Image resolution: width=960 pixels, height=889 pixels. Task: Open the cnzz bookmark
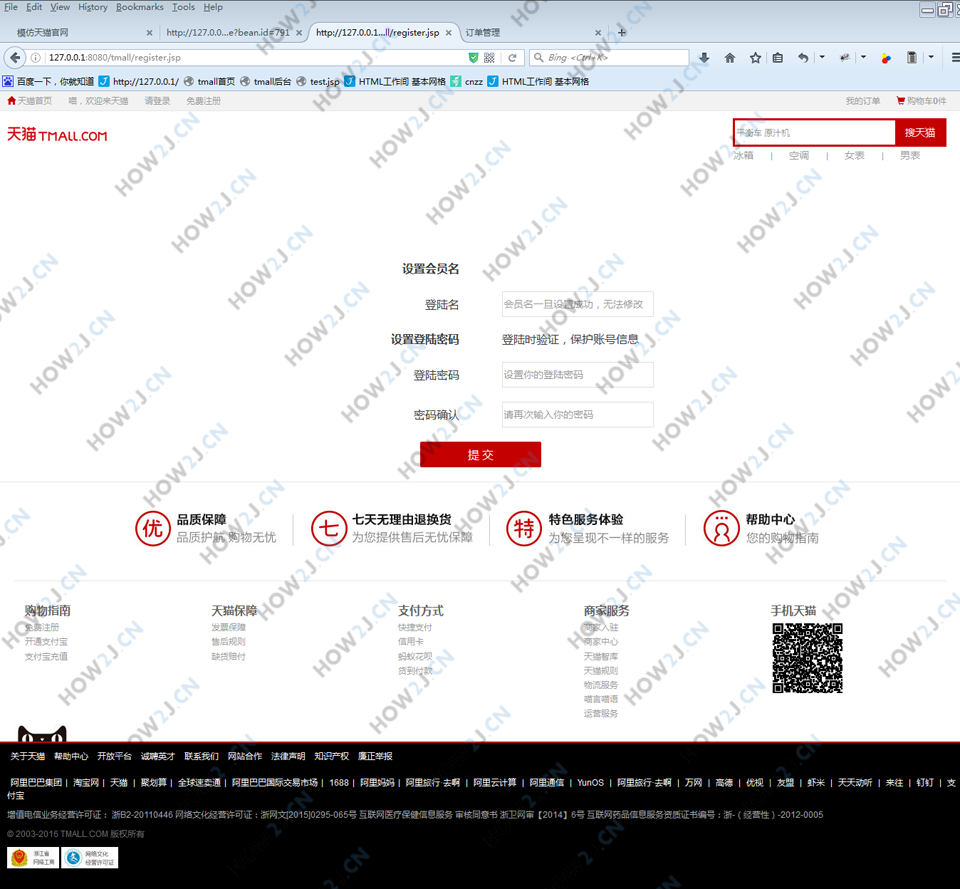tap(467, 81)
